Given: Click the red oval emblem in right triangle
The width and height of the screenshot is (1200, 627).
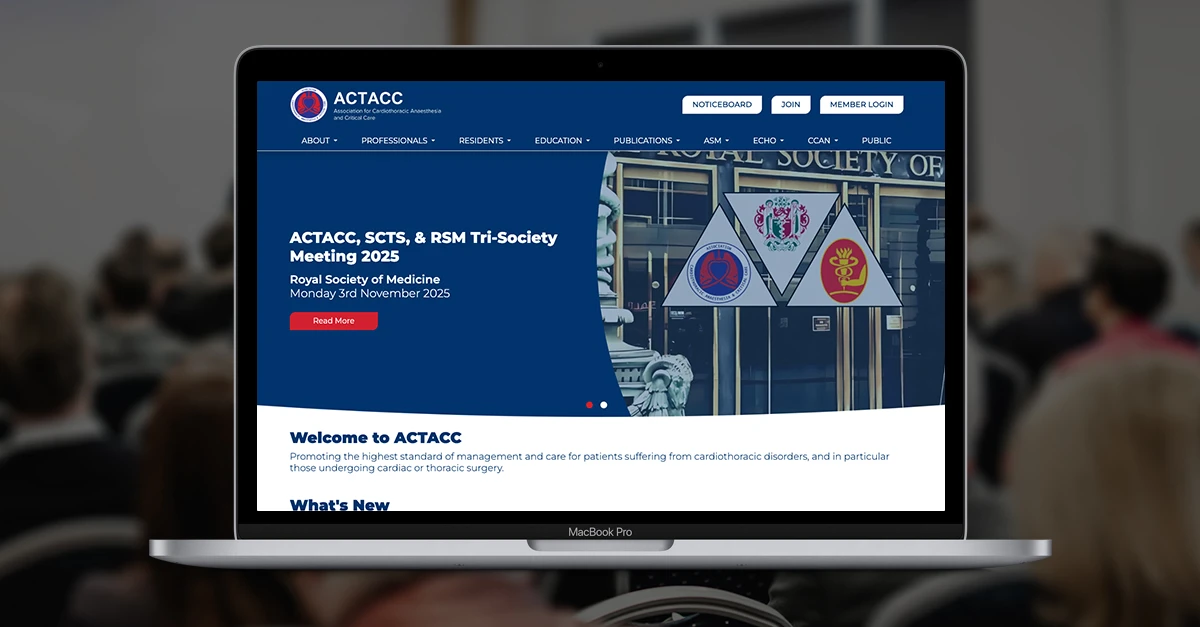Looking at the screenshot, I should click(845, 269).
